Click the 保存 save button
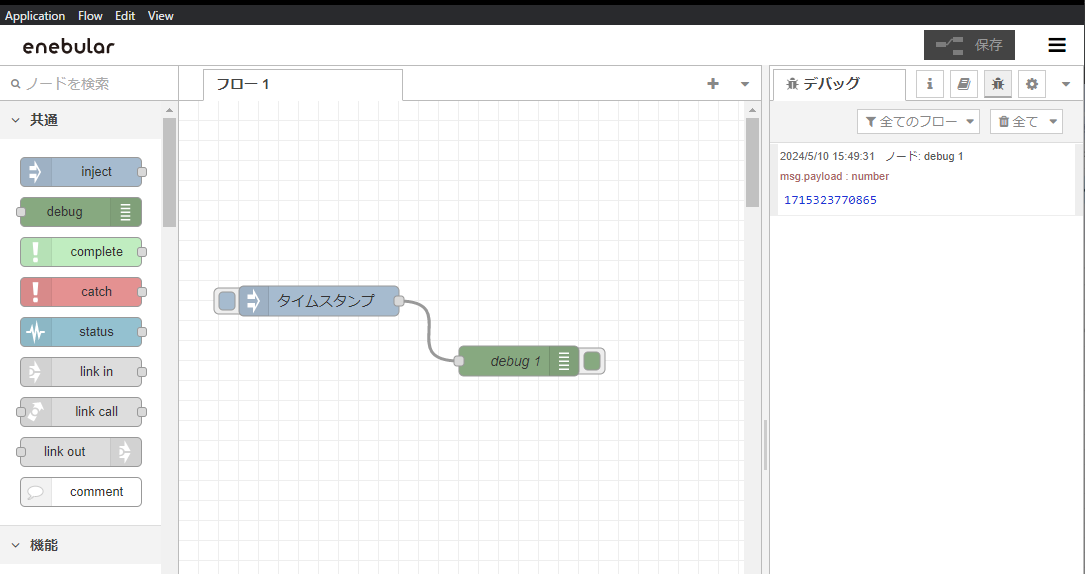Screen dimensions: 1085x574 click(x=969, y=45)
